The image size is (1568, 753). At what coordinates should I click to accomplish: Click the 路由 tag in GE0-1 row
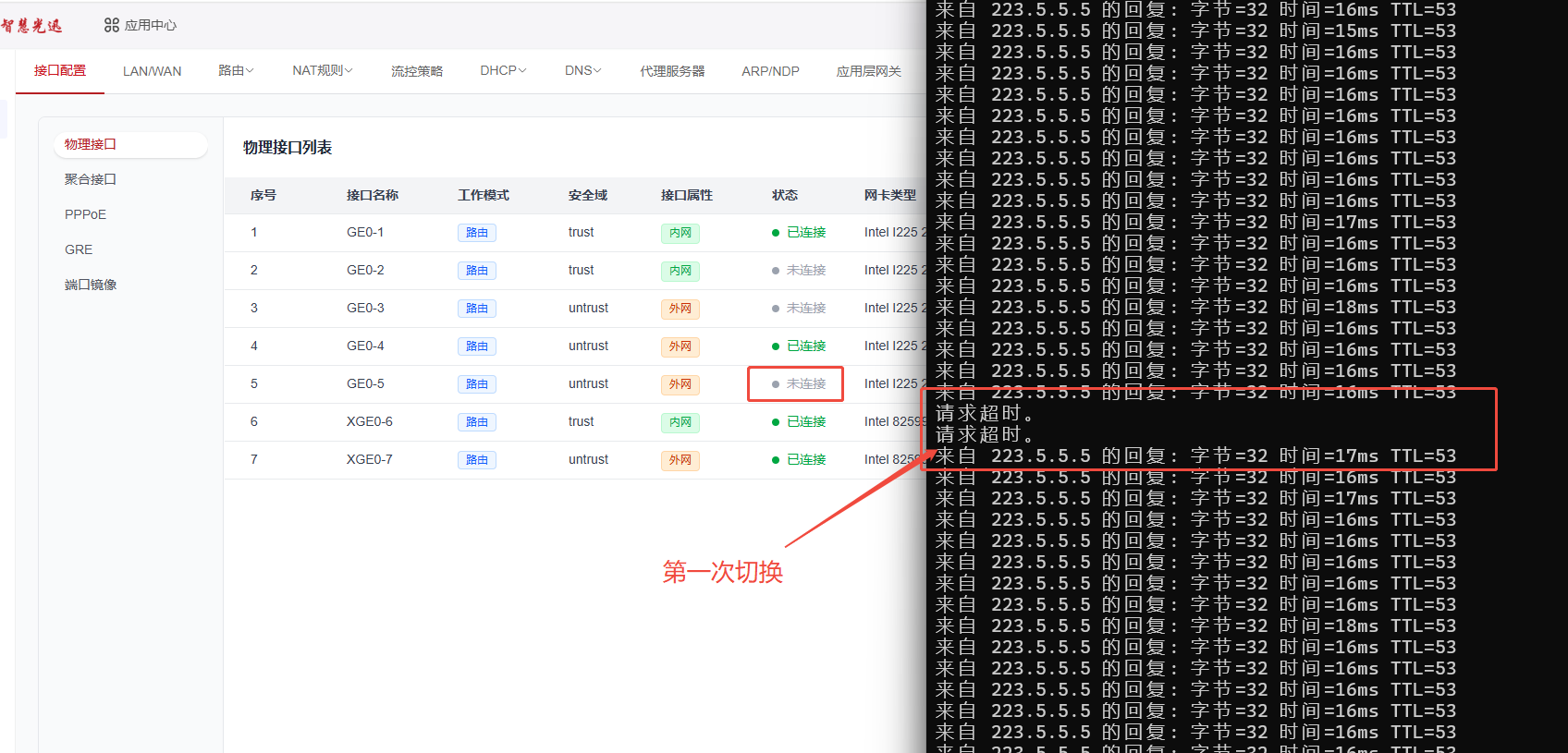pos(477,233)
